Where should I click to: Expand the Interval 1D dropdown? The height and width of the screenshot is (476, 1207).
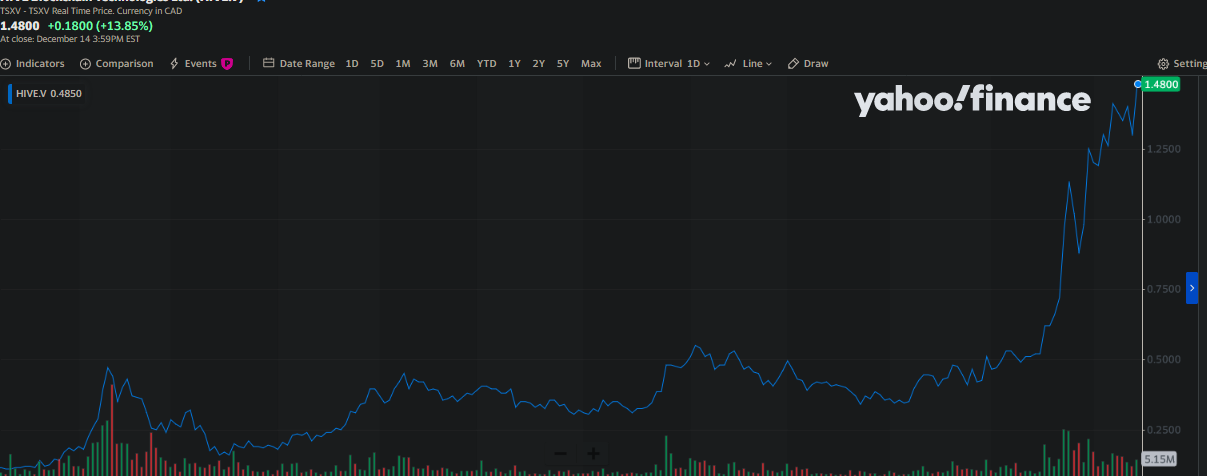[668, 63]
